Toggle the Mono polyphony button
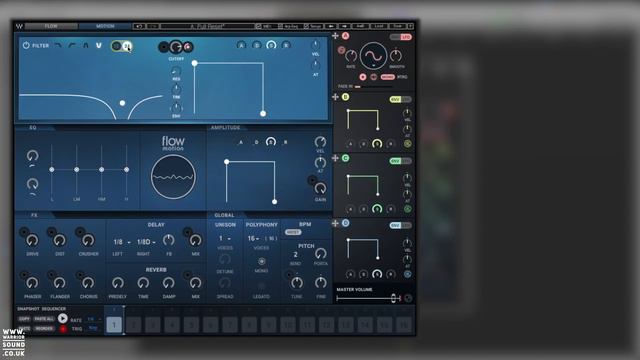640x360 pixels. 261,261
